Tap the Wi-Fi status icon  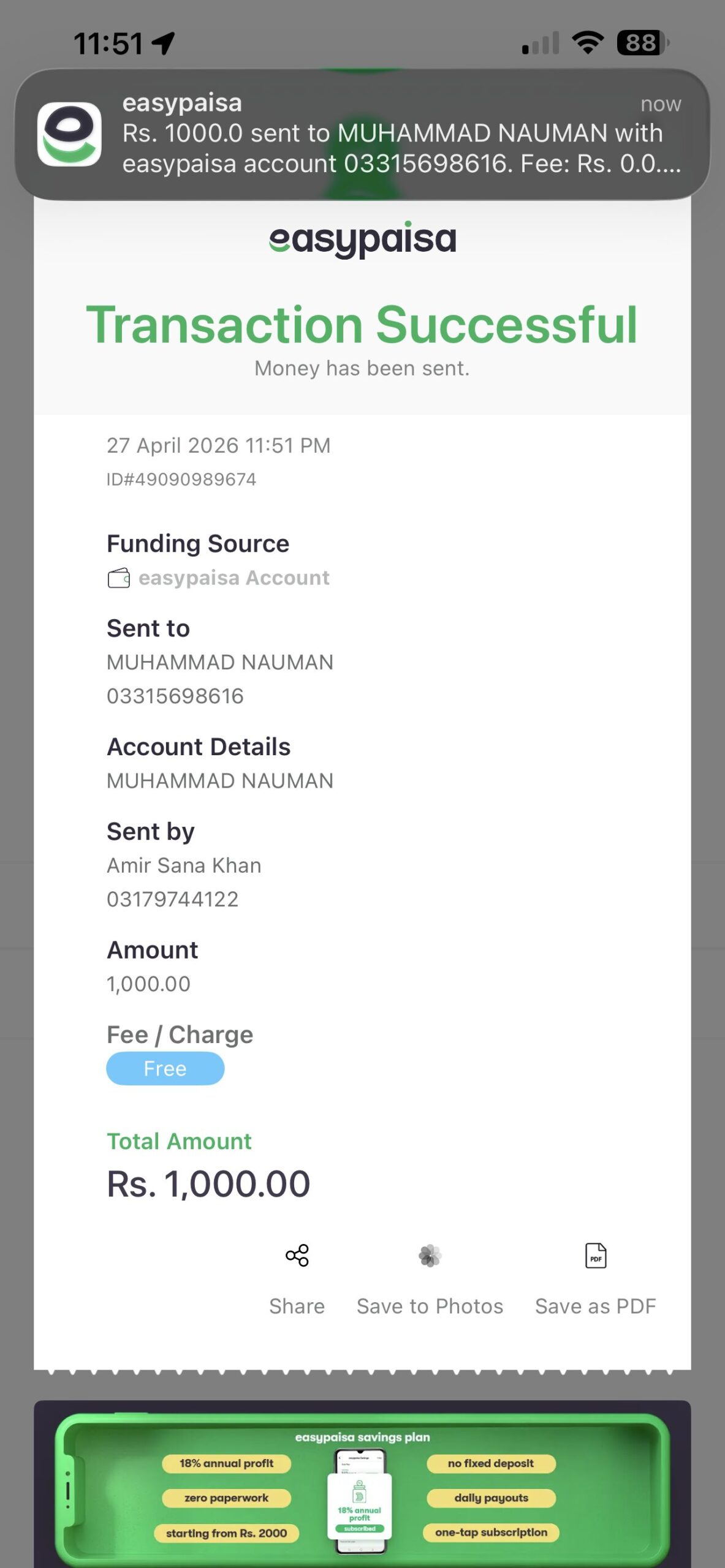588,43
